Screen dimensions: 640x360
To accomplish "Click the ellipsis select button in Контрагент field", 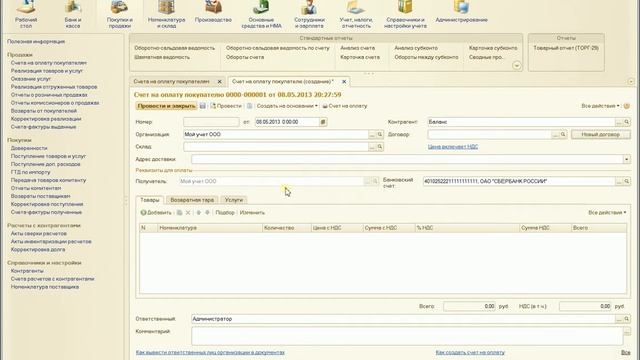I will pyautogui.click(x=619, y=122).
